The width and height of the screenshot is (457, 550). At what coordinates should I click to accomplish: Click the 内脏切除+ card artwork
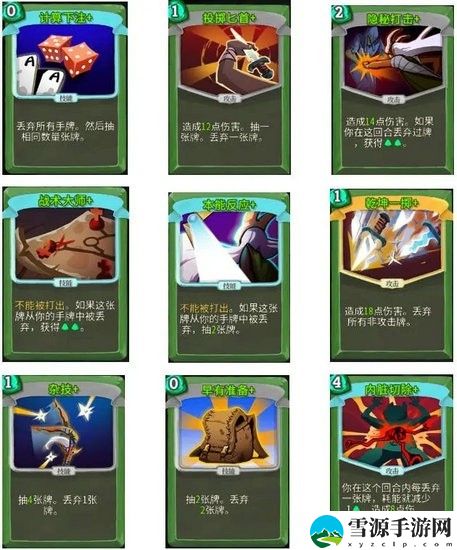pos(392,431)
